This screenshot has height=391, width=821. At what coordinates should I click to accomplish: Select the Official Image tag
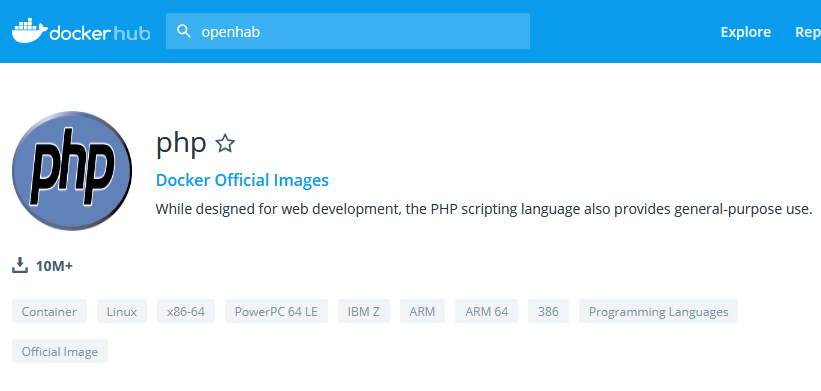coord(60,351)
